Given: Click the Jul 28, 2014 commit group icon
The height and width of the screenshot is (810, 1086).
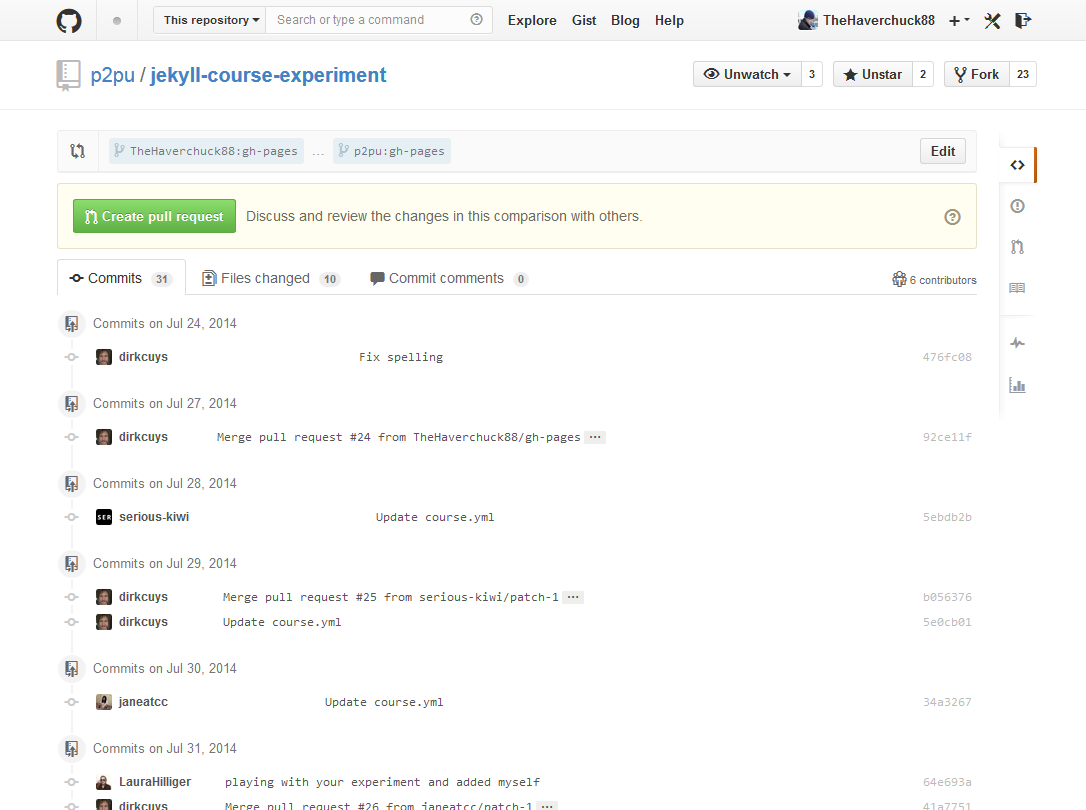Looking at the screenshot, I should pos(71,483).
